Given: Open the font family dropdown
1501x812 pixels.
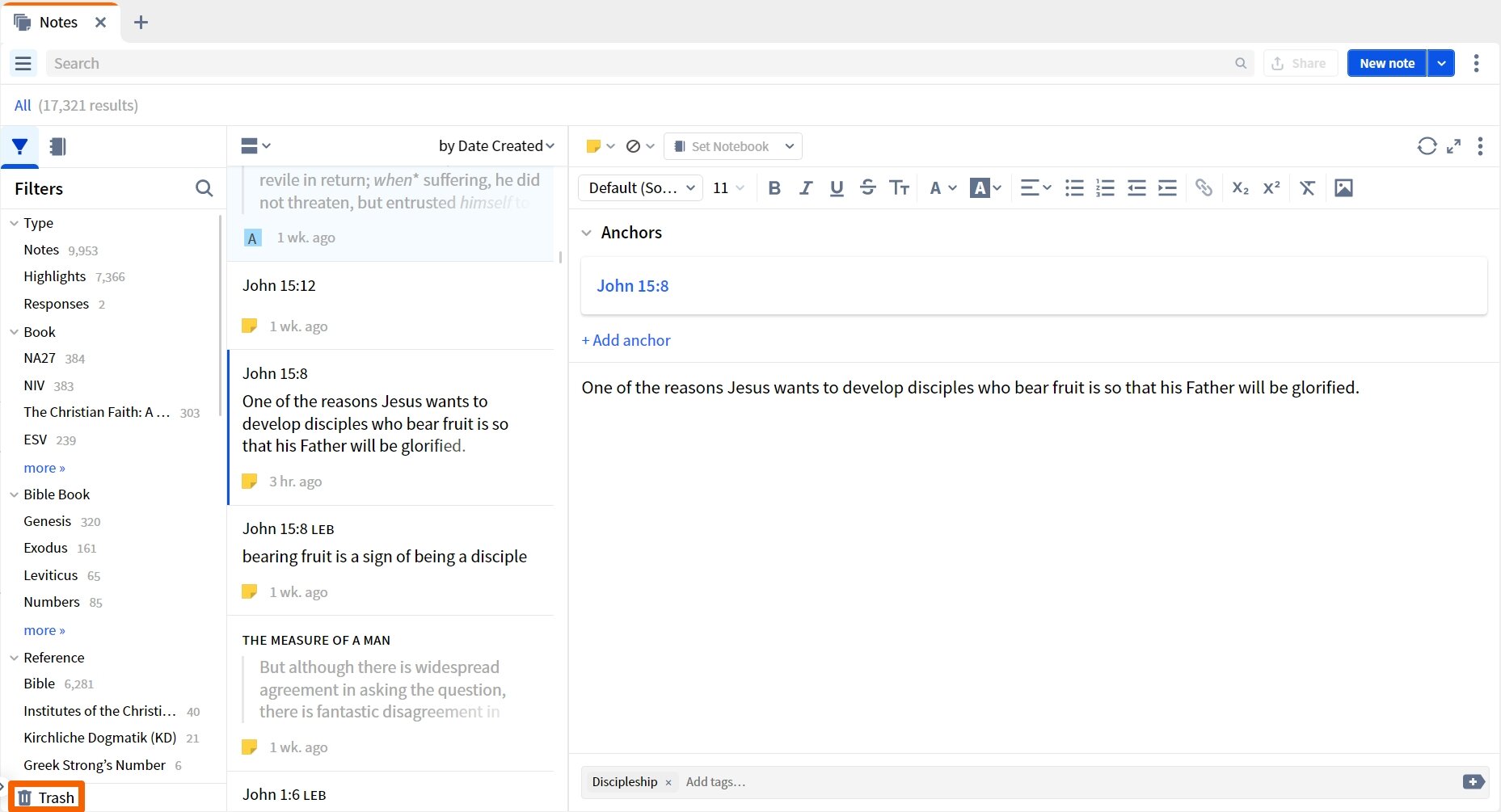Looking at the screenshot, I should point(640,188).
